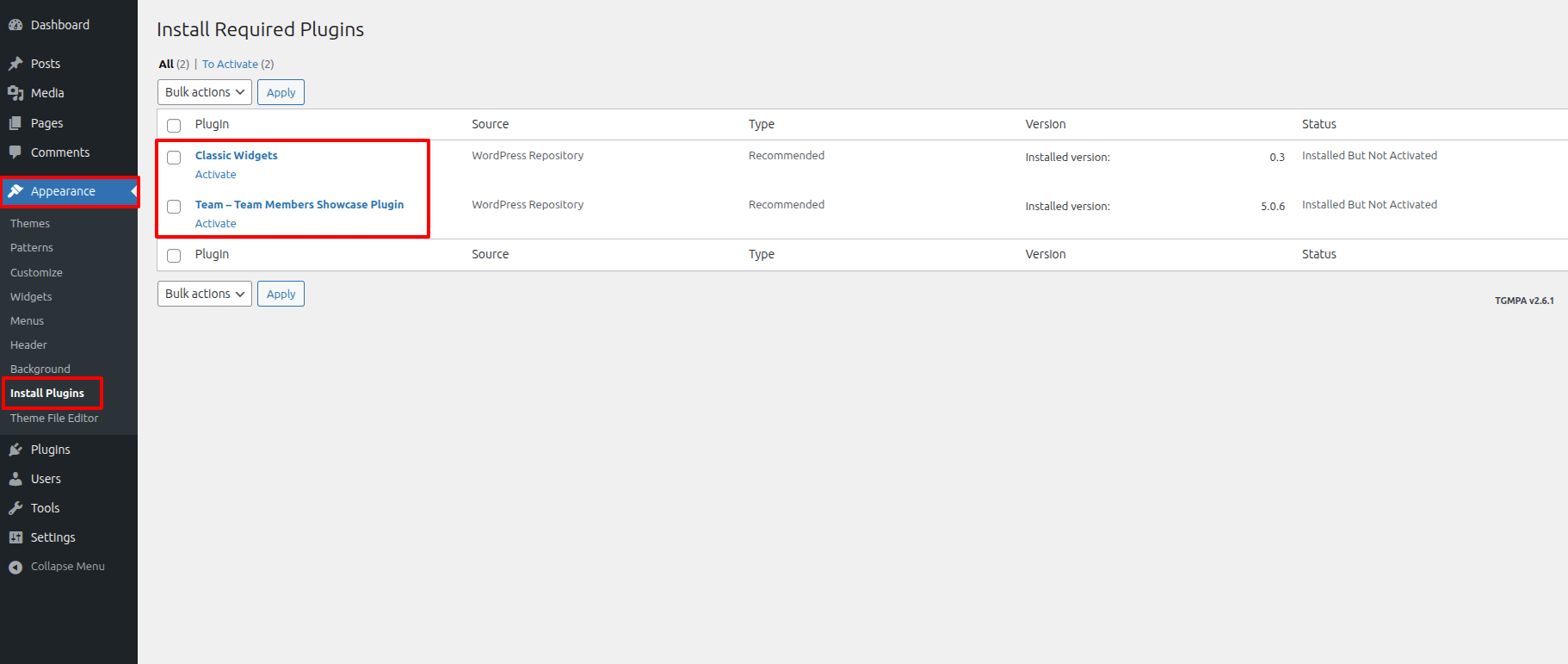The image size is (1568, 664).
Task: Click the Comments speech bubble icon
Action: [15, 152]
